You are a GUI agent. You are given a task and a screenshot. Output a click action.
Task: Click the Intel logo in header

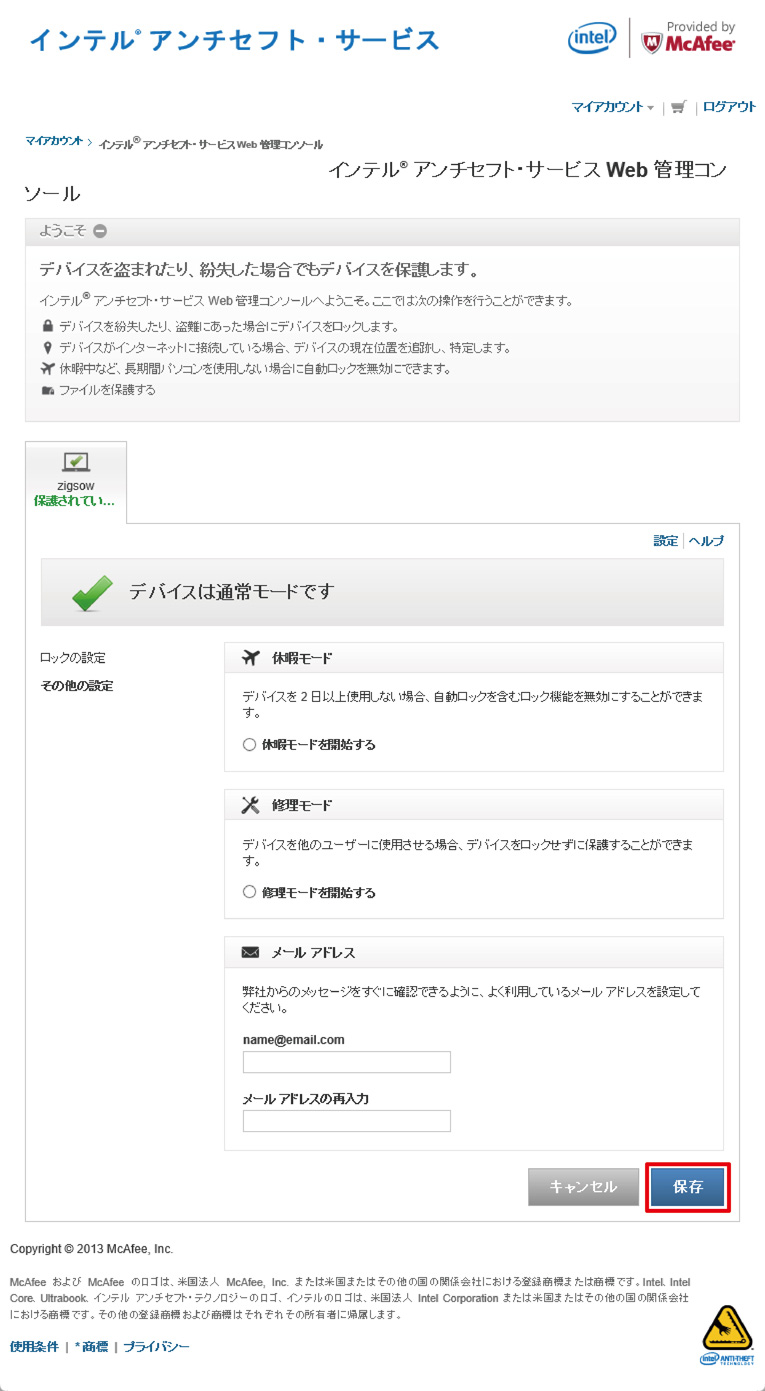592,39
